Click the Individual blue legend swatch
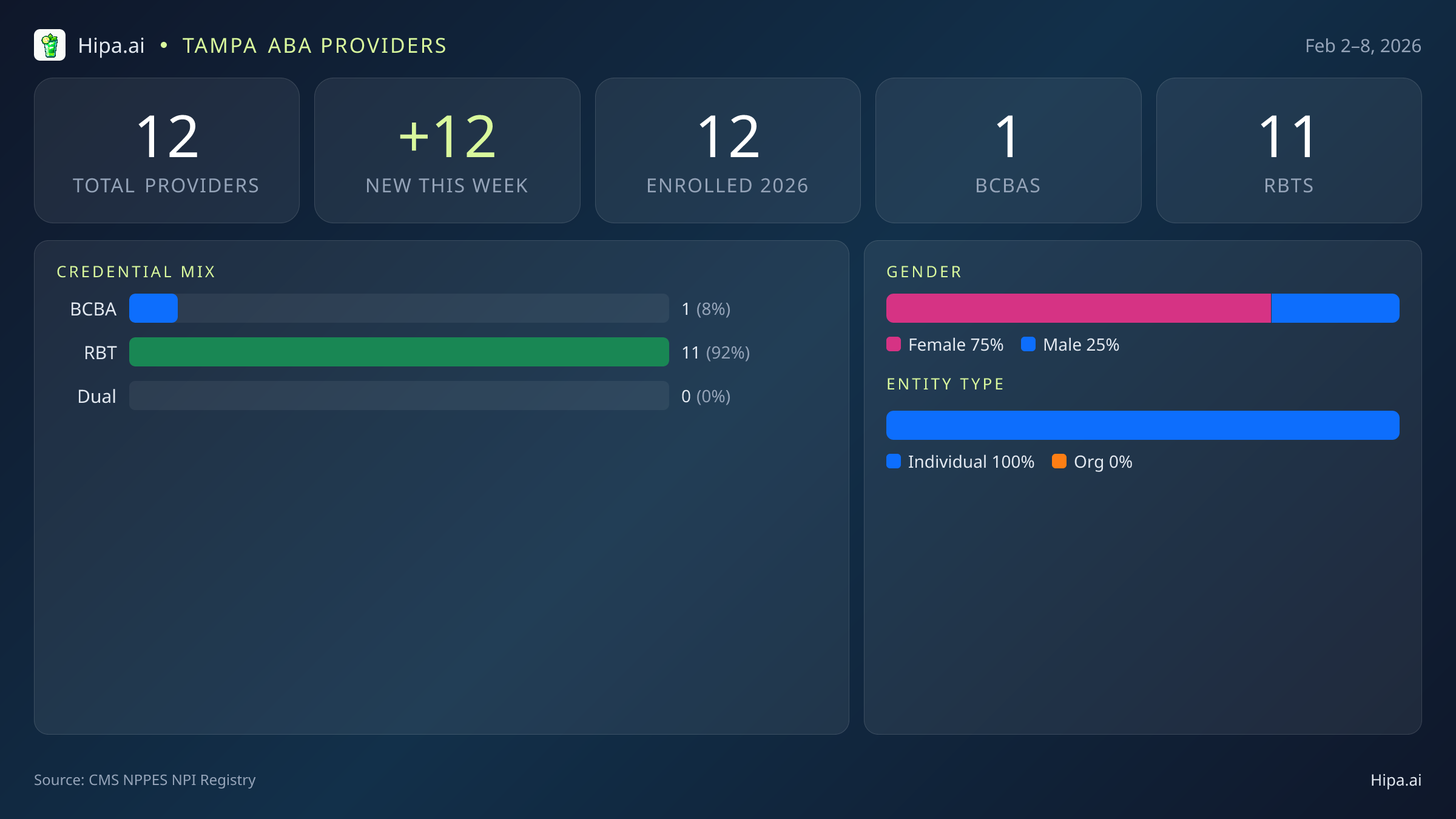 [894, 462]
